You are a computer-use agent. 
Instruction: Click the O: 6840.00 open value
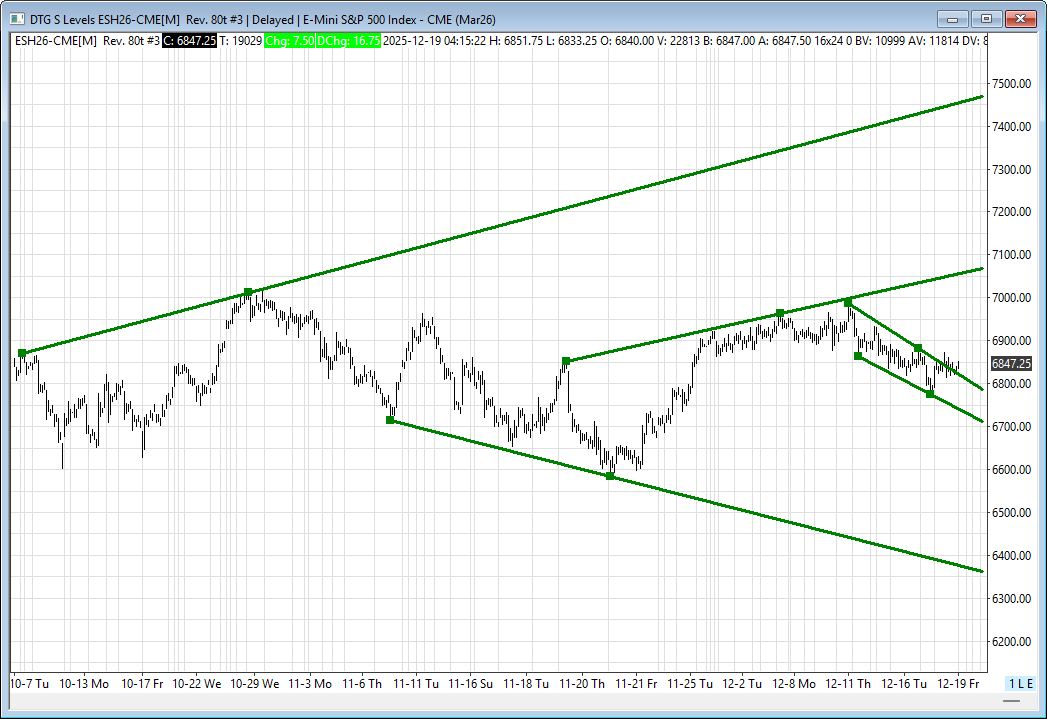tap(627, 41)
